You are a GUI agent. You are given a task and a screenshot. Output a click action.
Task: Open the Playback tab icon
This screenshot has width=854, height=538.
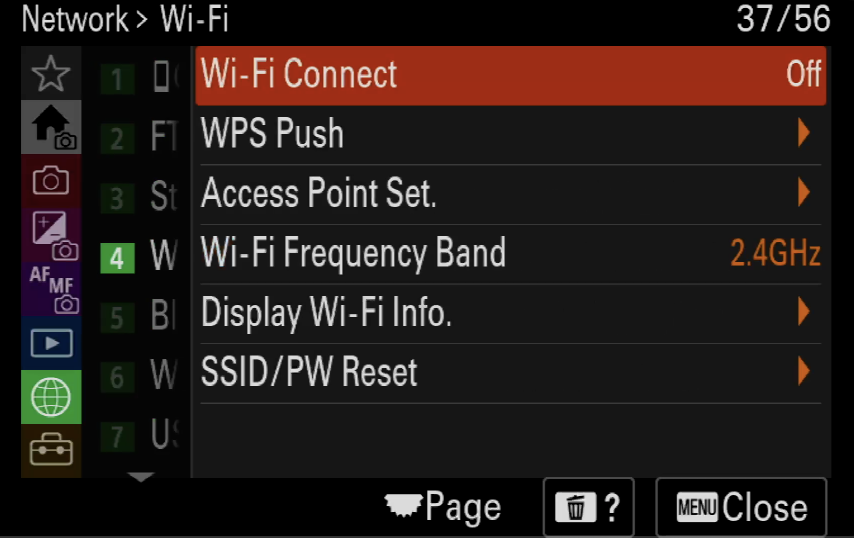click(51, 343)
